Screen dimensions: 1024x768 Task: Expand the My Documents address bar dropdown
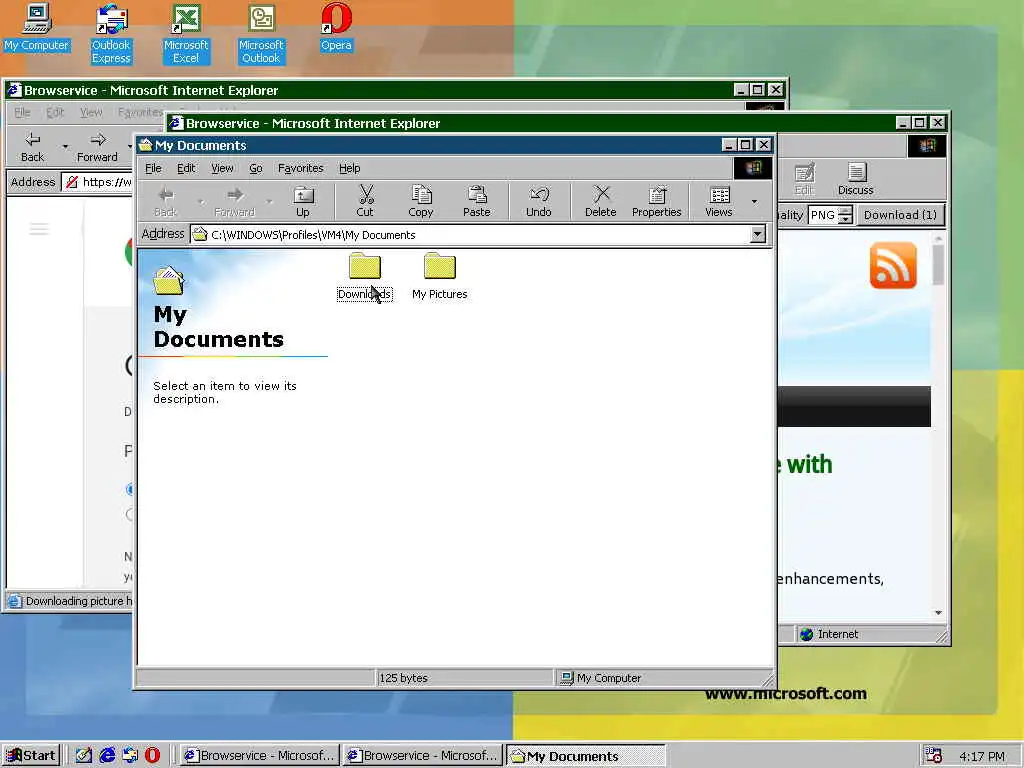758,234
